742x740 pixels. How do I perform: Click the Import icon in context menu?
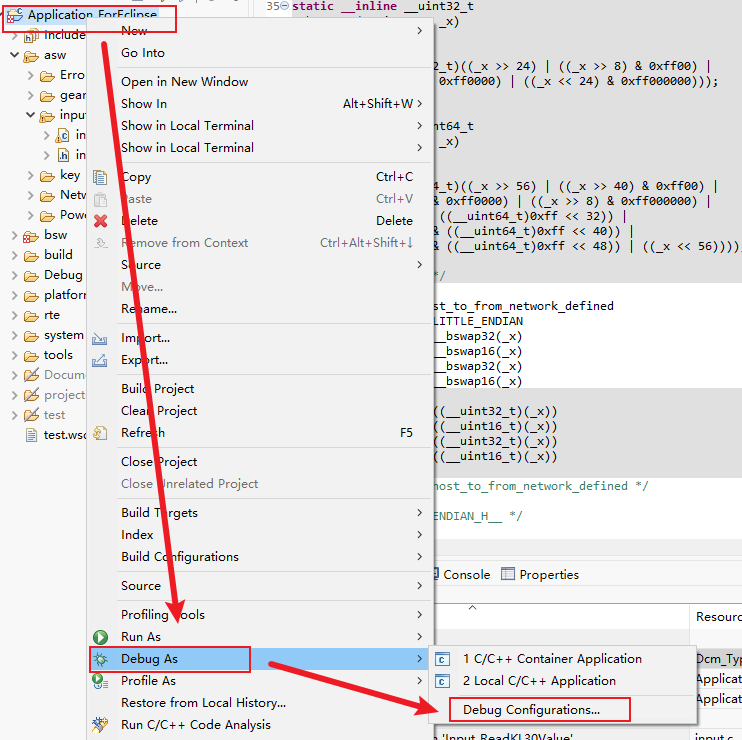(99, 338)
